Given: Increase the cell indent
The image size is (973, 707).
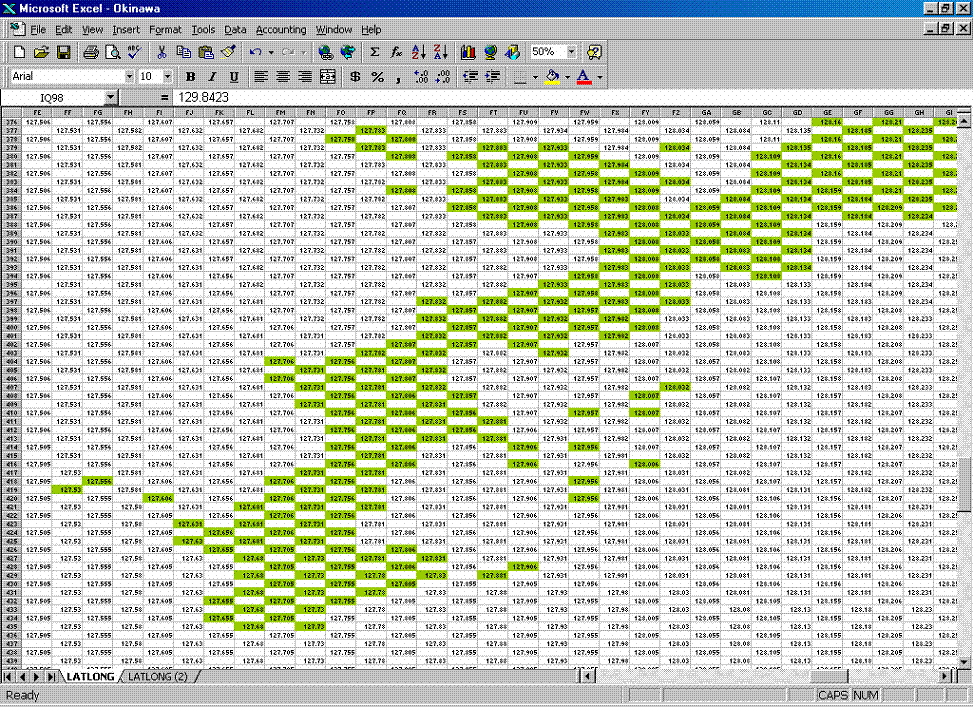Looking at the screenshot, I should click(x=493, y=76).
